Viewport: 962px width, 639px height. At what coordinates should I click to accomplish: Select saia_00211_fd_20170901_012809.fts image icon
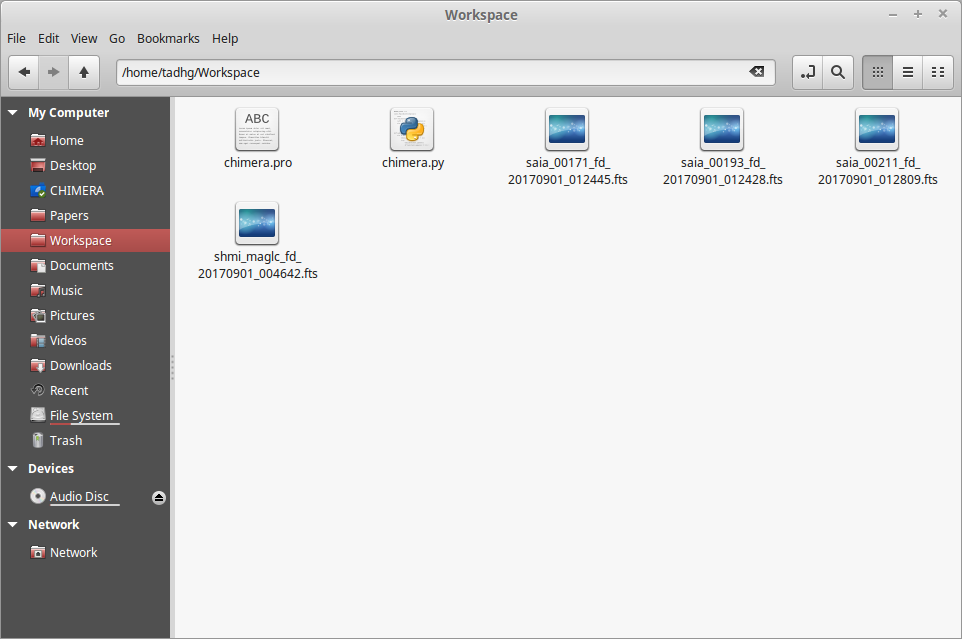coord(877,129)
